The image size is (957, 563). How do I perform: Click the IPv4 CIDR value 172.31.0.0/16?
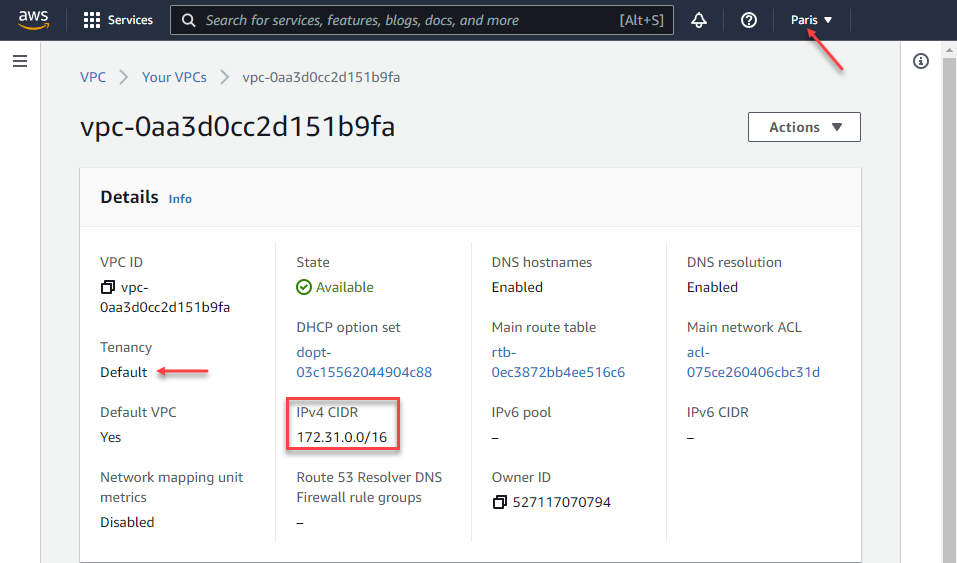coord(341,437)
